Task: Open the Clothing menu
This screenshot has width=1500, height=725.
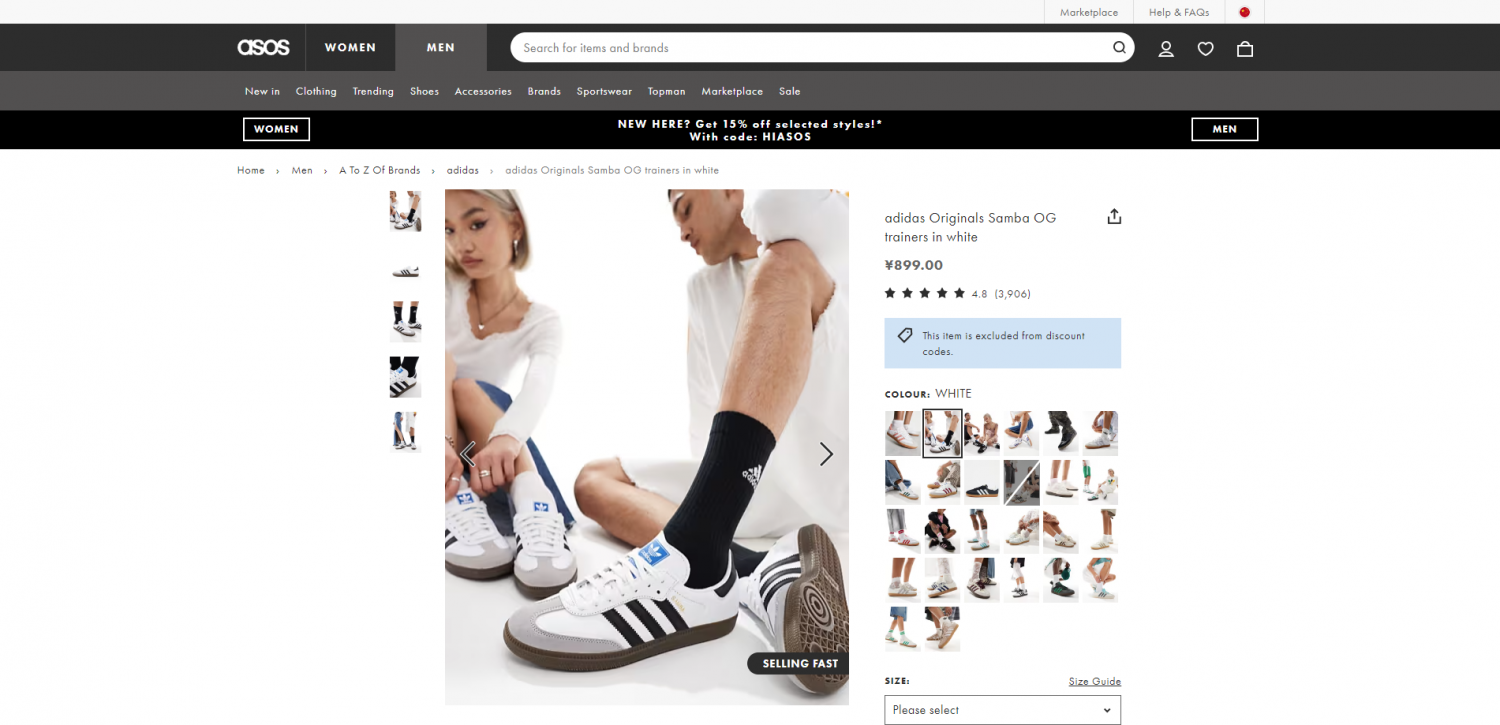Action: (x=316, y=91)
